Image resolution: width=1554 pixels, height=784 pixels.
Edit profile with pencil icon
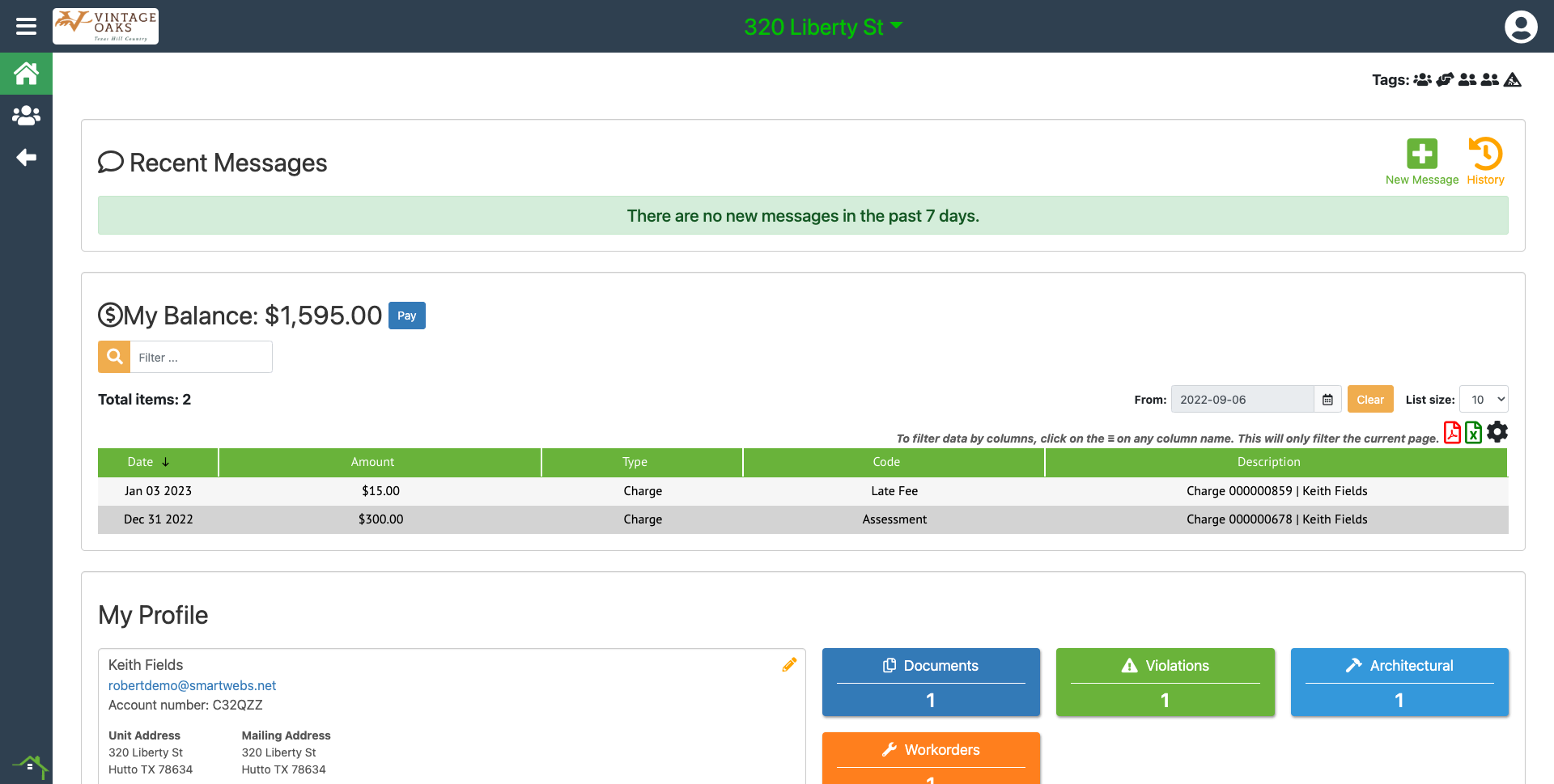tap(789, 664)
